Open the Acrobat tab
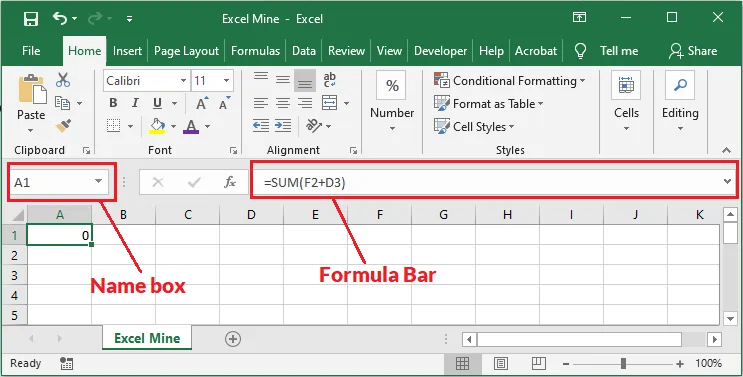743x377 pixels. pyautogui.click(x=536, y=51)
